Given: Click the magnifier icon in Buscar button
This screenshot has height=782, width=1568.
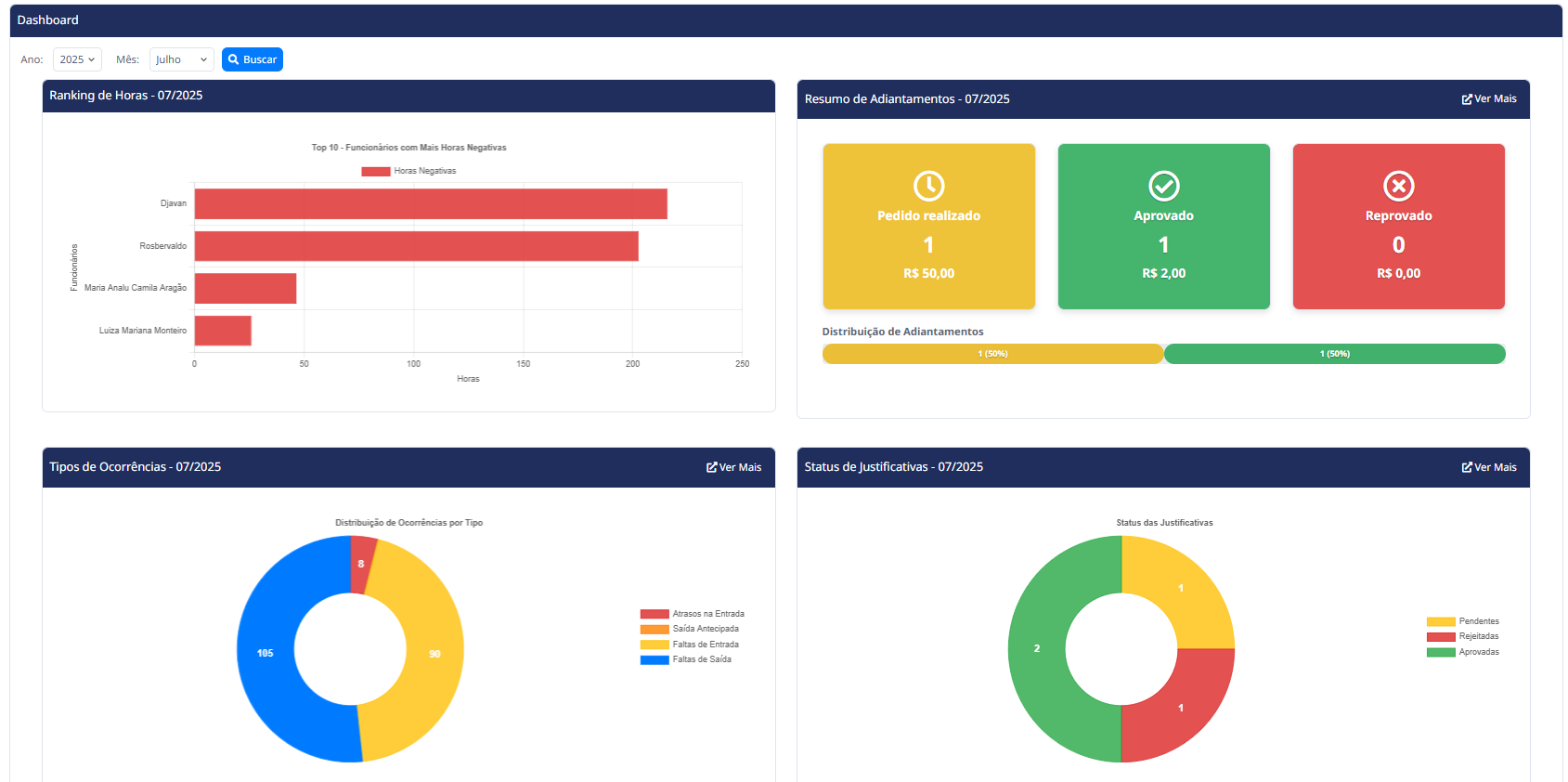Looking at the screenshot, I should [x=234, y=59].
